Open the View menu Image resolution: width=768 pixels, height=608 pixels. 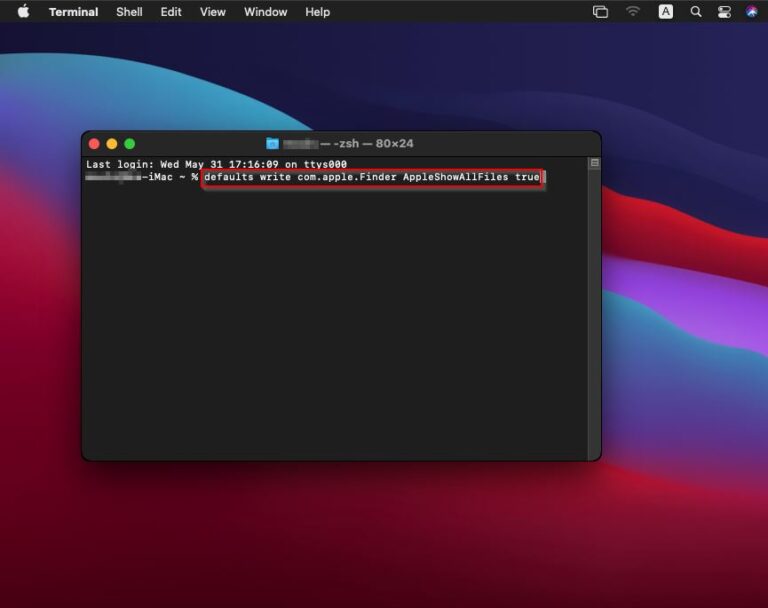pos(213,12)
